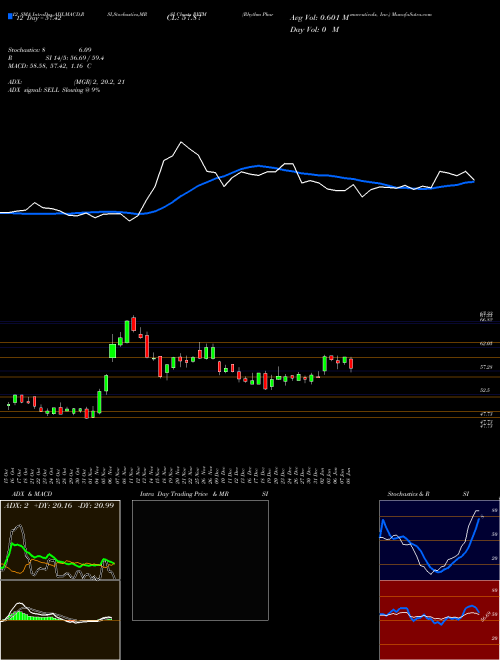Screen dimensions: 500x660
Task: Click the empty intraday trading price chart box
Action: click(200, 560)
